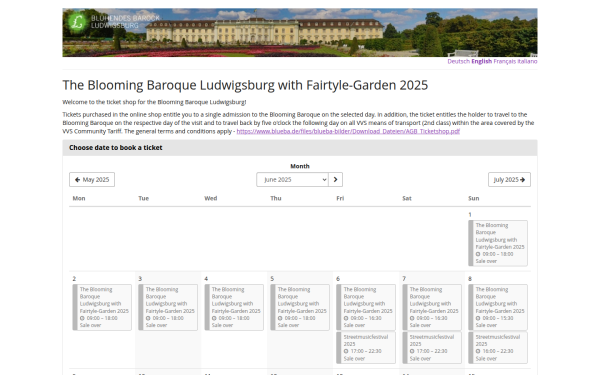Click the 'Sun' weekday column header
This screenshot has width=600, height=375.
pos(473,198)
